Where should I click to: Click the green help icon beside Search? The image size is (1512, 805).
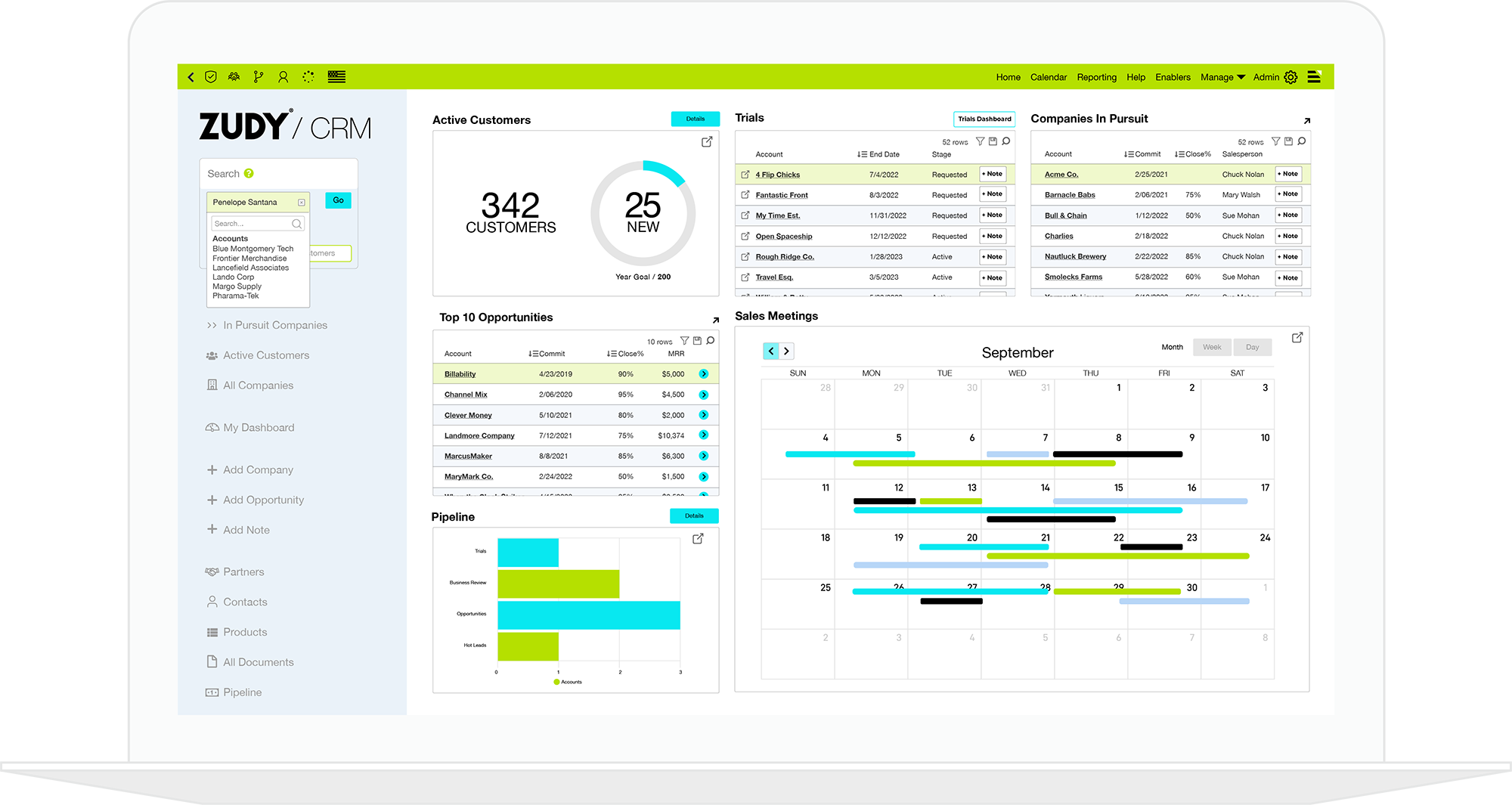(249, 174)
